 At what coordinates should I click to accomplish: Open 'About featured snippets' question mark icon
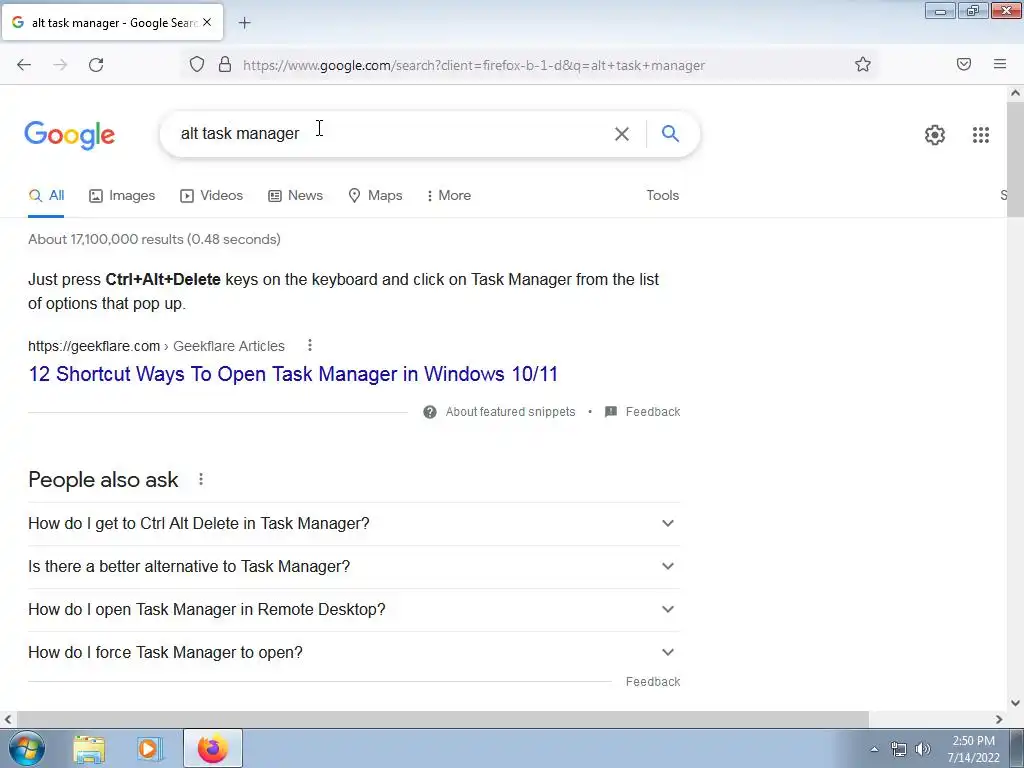[x=430, y=412]
